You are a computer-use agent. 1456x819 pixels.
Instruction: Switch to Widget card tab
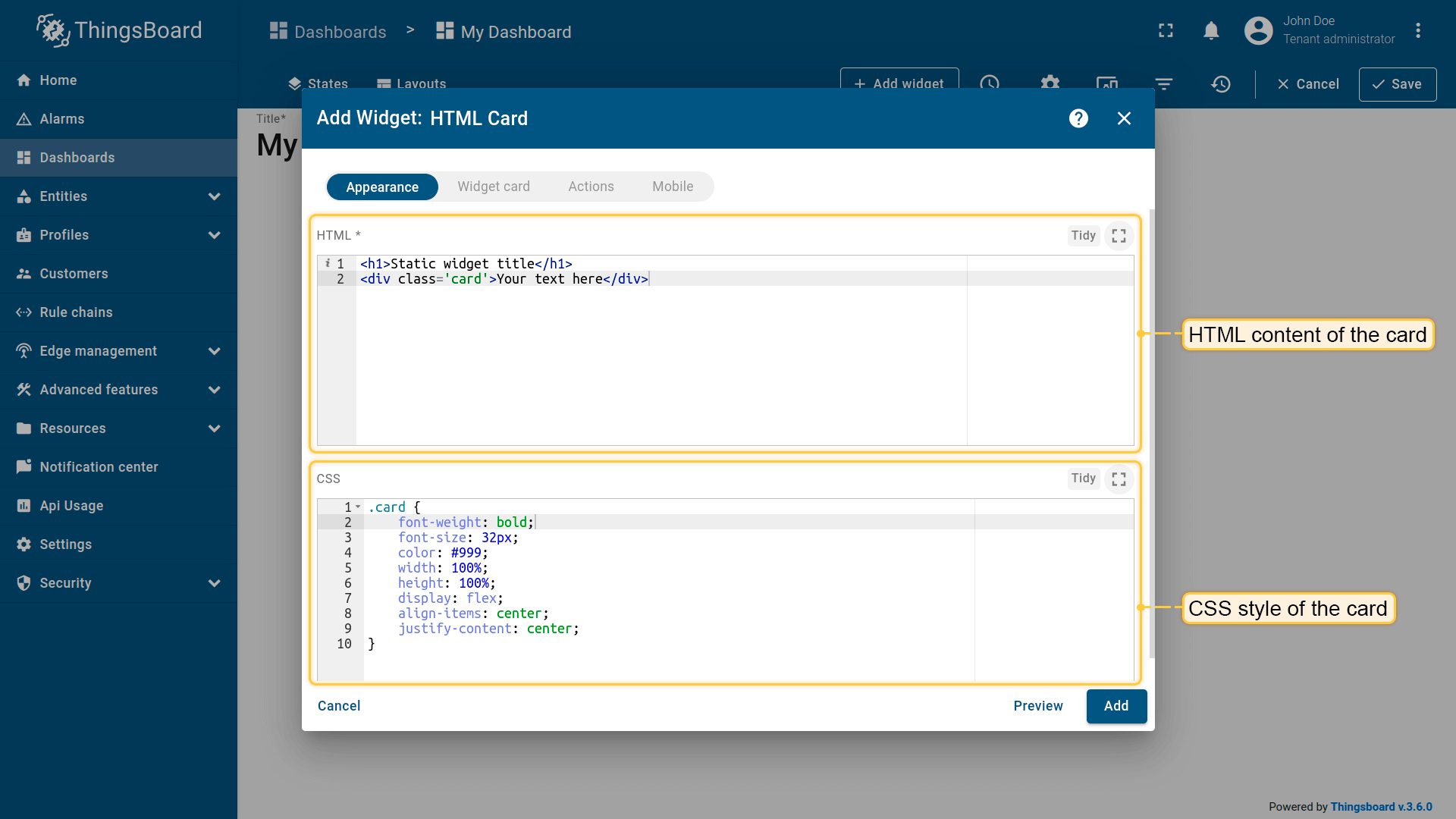[493, 187]
